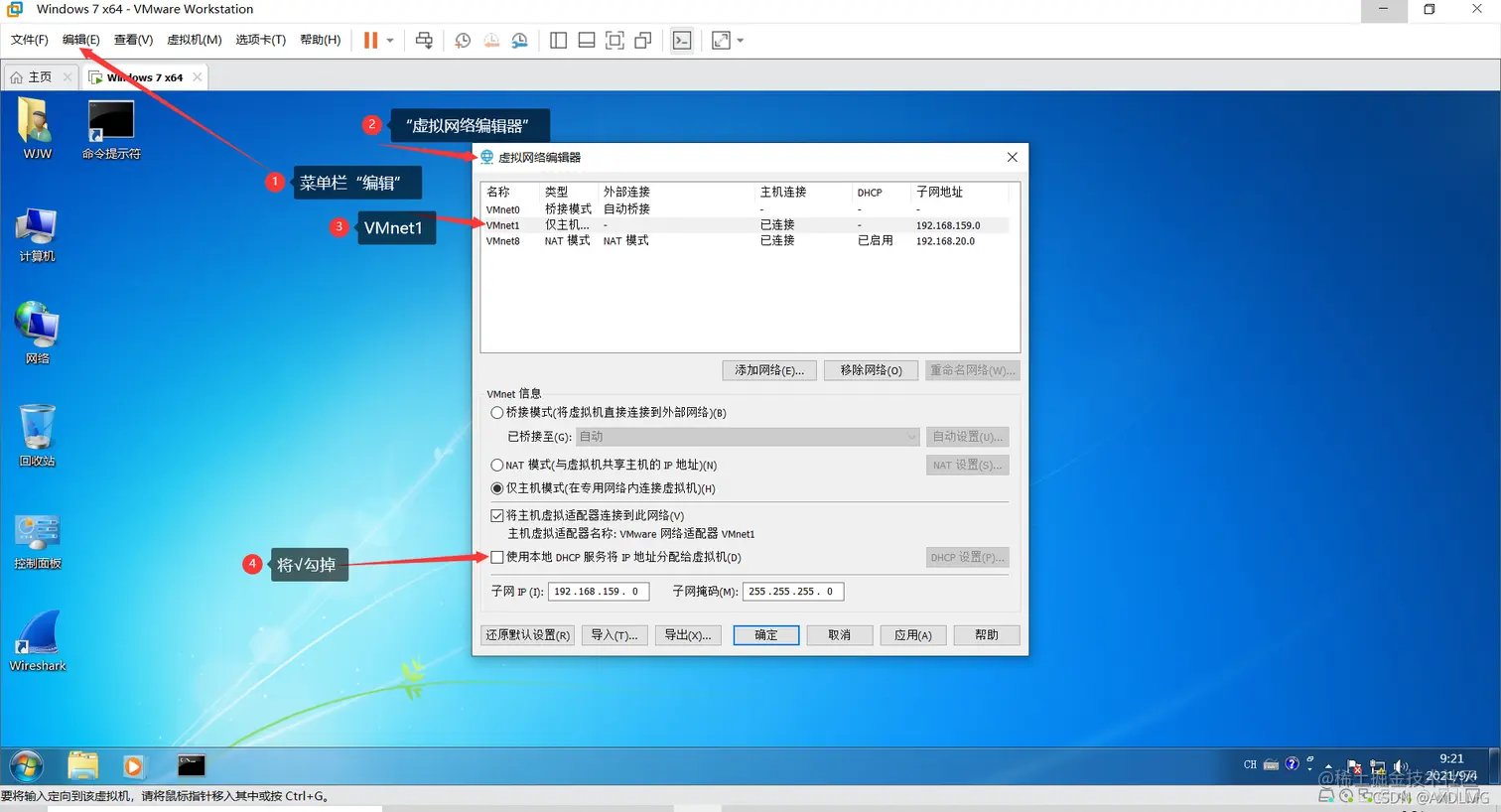Open the 编辑(E) menu
Viewport: 1501px width, 812px height.
80,40
